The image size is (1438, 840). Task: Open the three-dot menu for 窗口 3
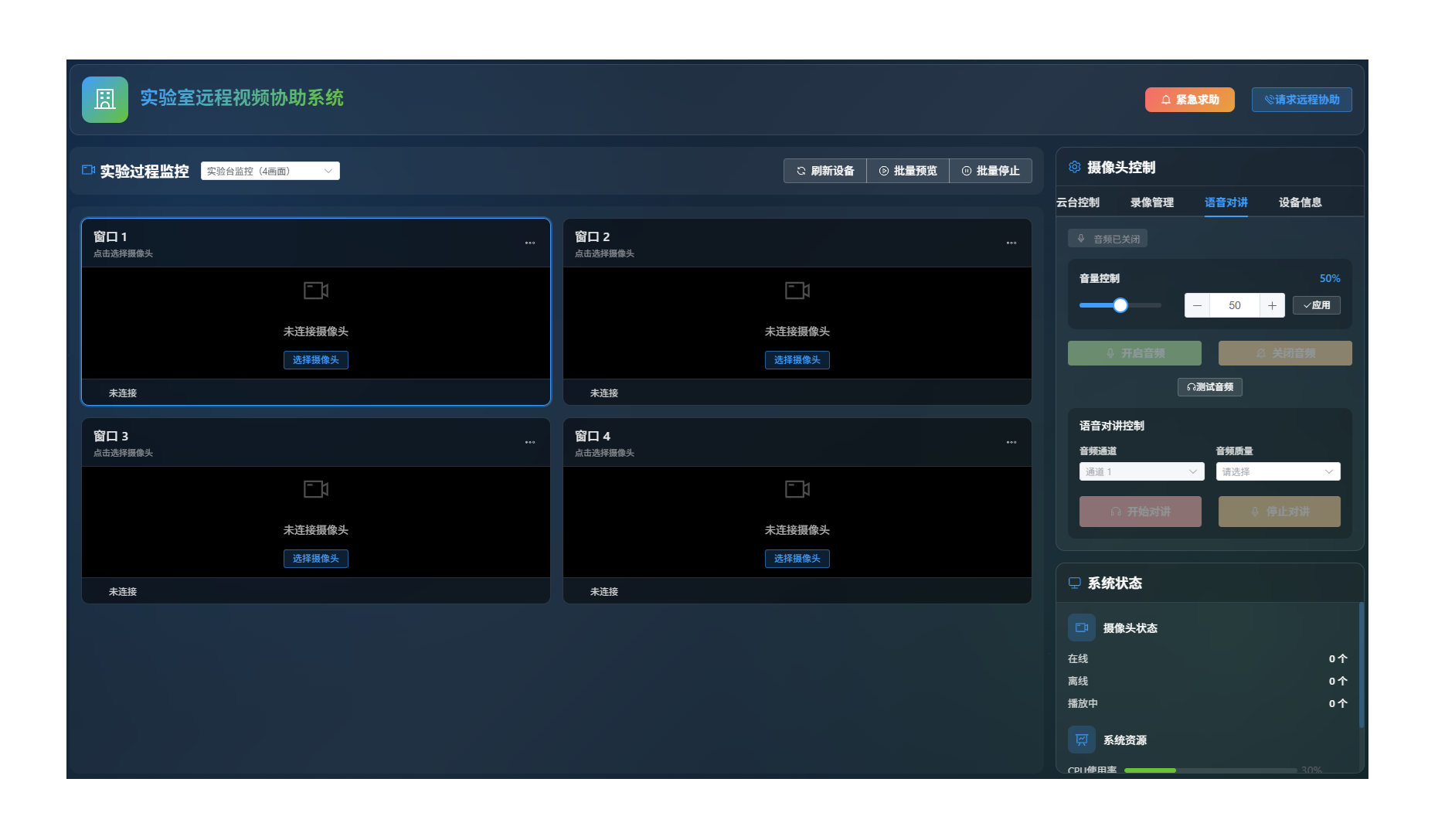click(530, 443)
